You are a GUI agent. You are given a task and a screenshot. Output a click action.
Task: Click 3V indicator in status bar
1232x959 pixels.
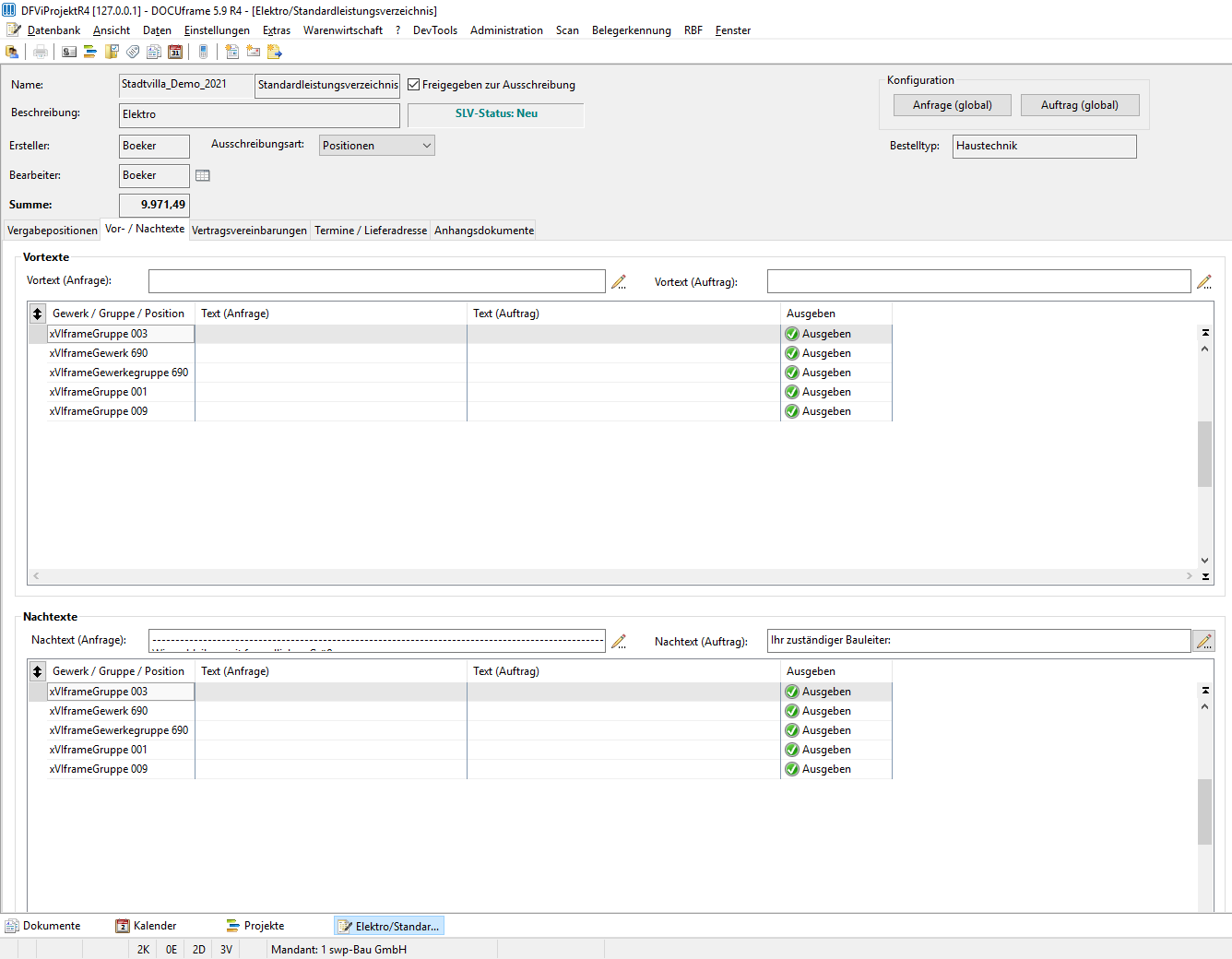tap(226, 950)
